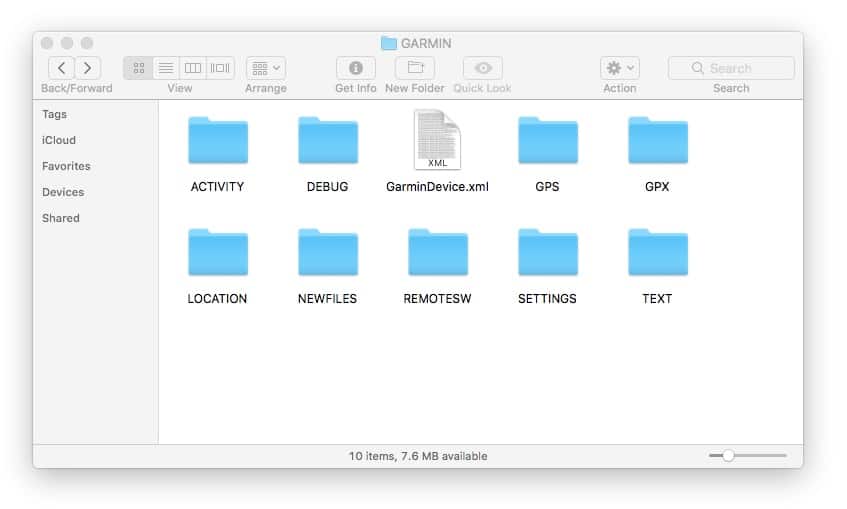The width and height of the screenshot is (847, 509).
Task: Click the GARMIN folder icon in title bar
Action: coord(388,43)
